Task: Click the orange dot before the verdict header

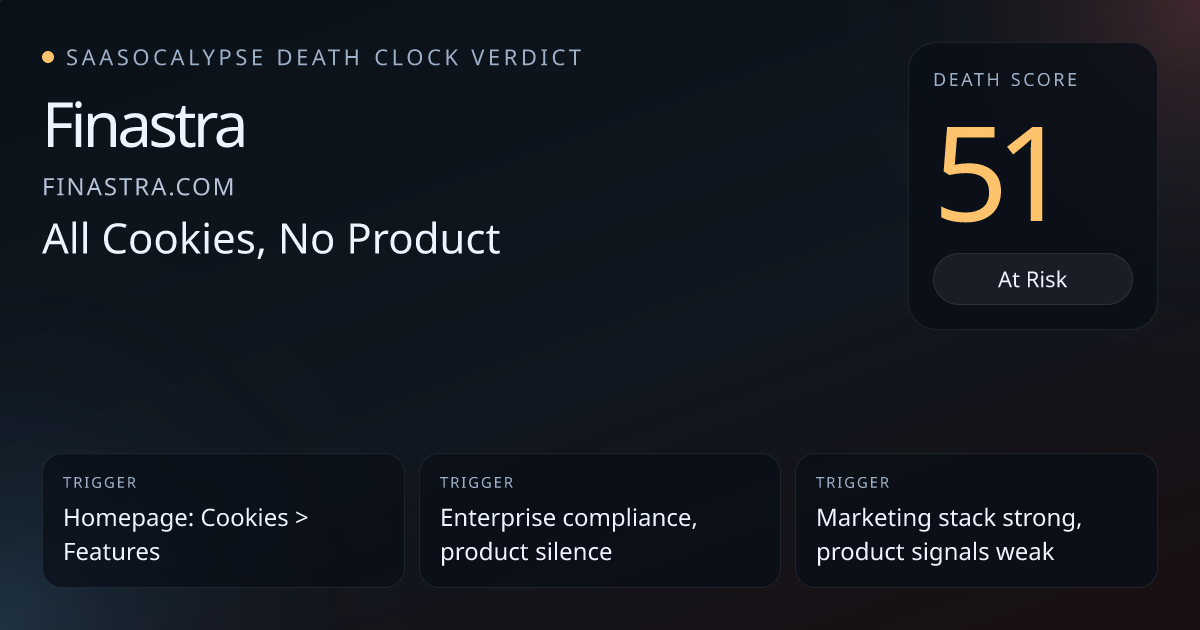Action: [48, 58]
